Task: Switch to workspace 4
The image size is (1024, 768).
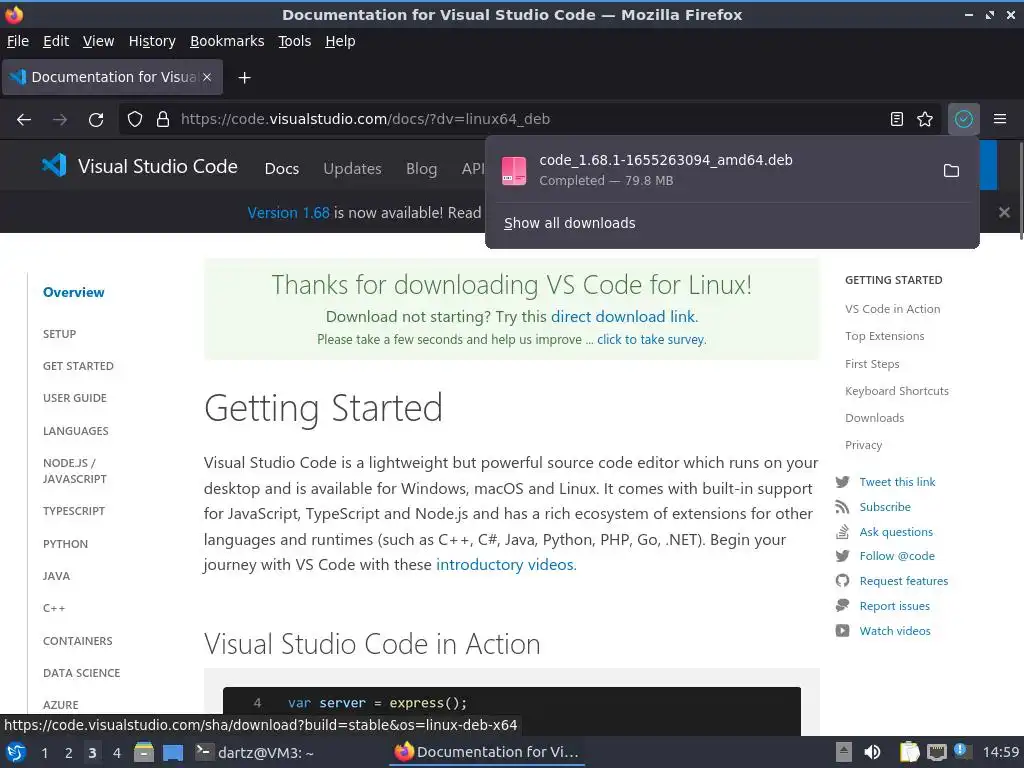Action: 117,753
